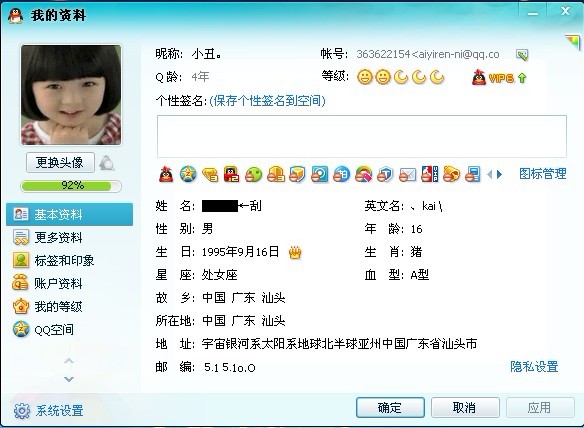Click the mail envelope service icon

(x=407, y=174)
